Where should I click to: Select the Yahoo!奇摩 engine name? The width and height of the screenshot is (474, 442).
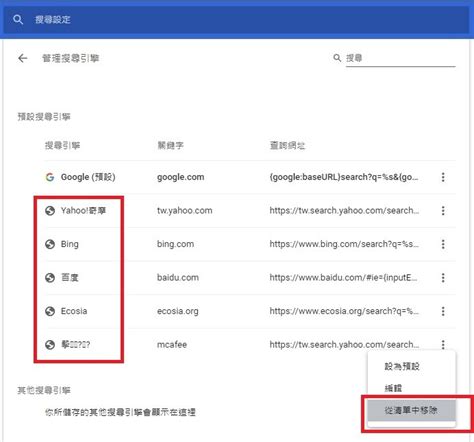point(83,211)
